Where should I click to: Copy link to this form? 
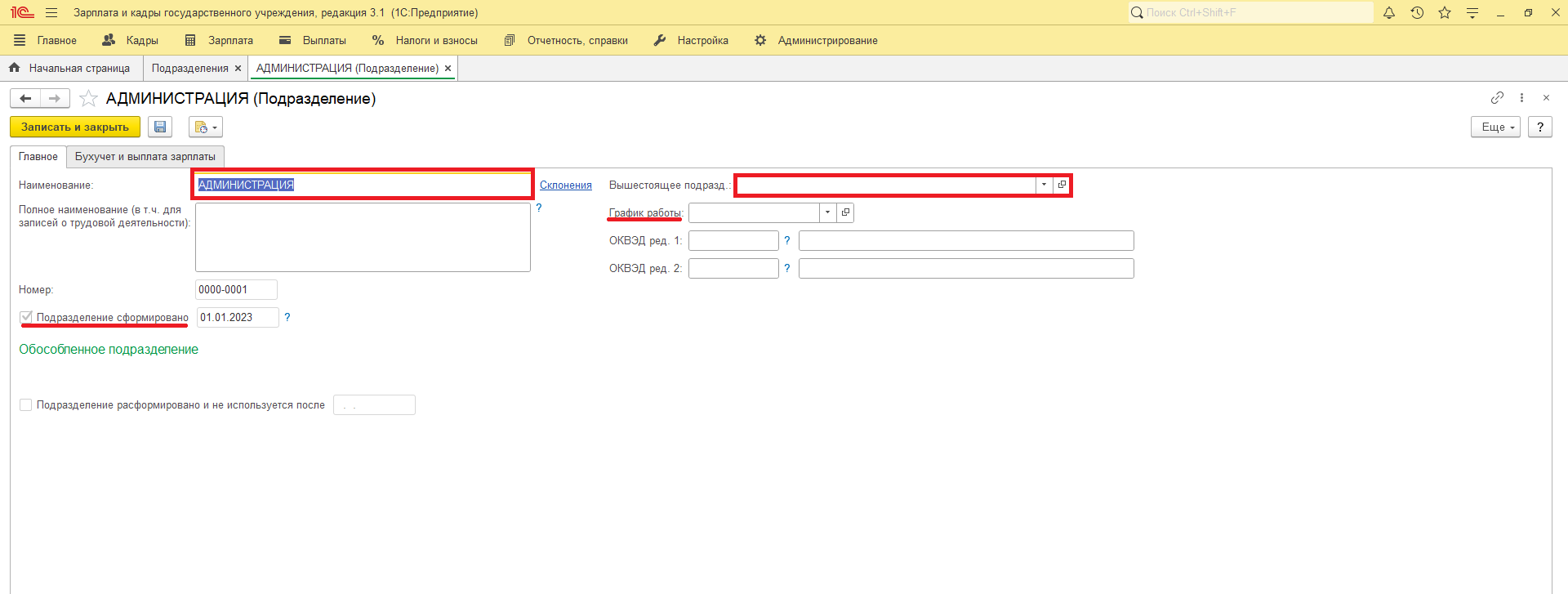1497,98
